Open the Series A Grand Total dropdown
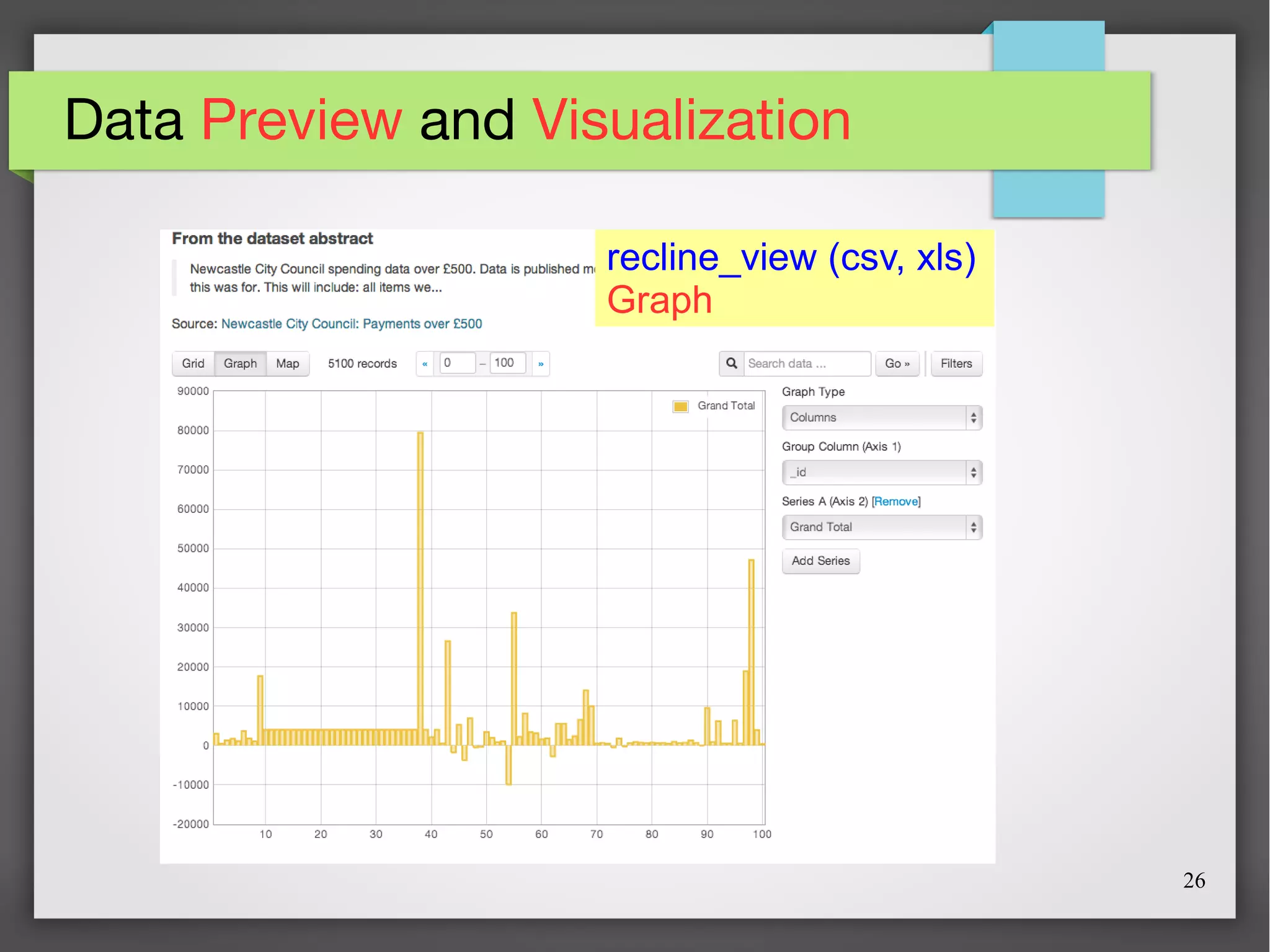This screenshot has height=952, width=1270. coord(882,527)
